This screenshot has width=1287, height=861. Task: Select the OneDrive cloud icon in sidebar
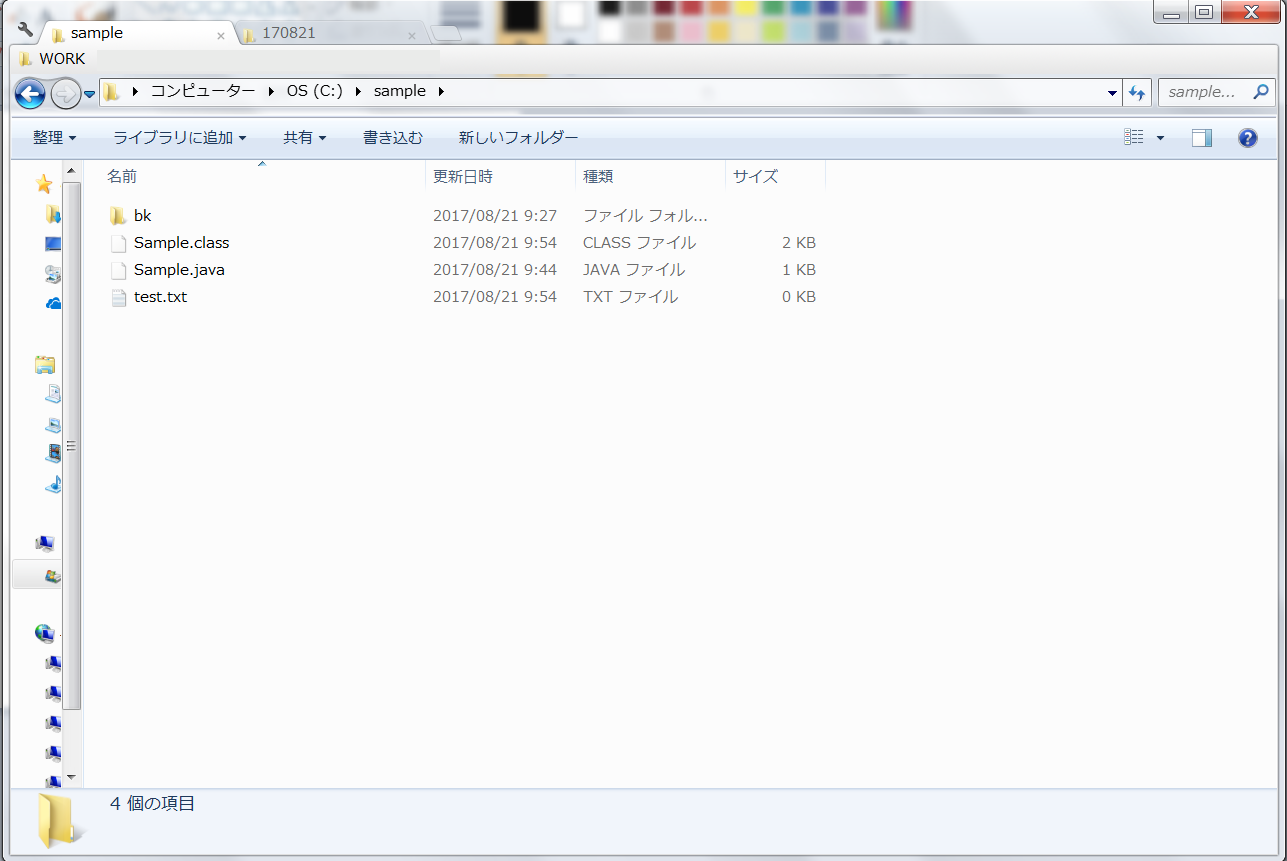53,303
